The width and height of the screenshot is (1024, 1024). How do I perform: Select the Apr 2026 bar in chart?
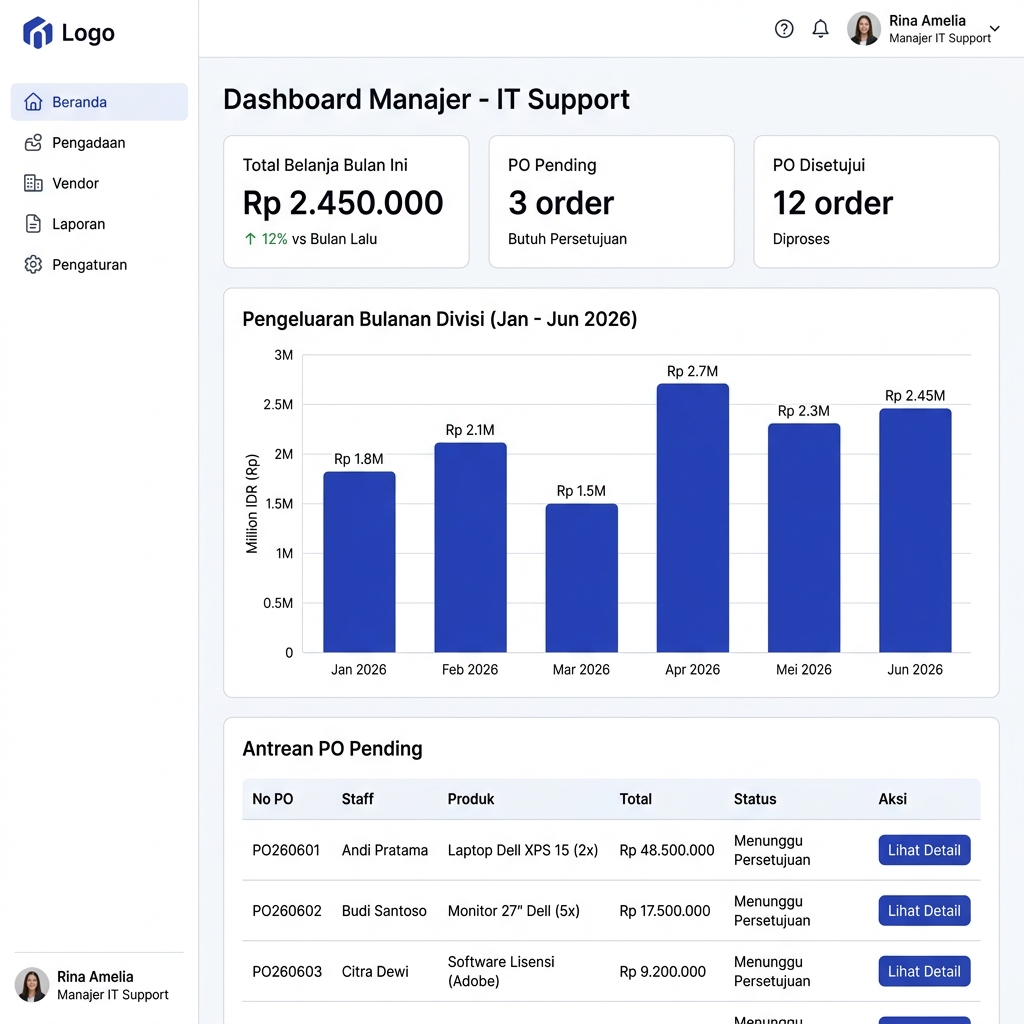pyautogui.click(x=693, y=518)
